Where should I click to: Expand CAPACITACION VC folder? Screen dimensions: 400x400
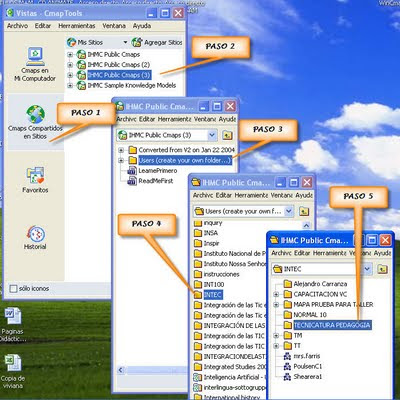[x=276, y=294]
